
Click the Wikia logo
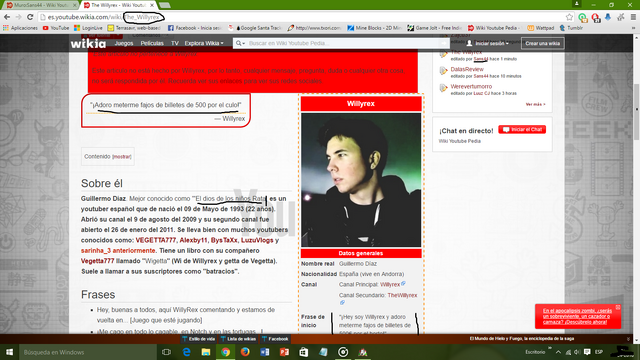pos(88,43)
